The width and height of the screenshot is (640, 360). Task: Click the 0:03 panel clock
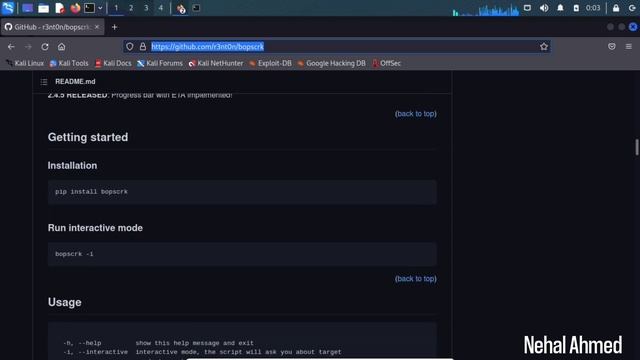(593, 8)
